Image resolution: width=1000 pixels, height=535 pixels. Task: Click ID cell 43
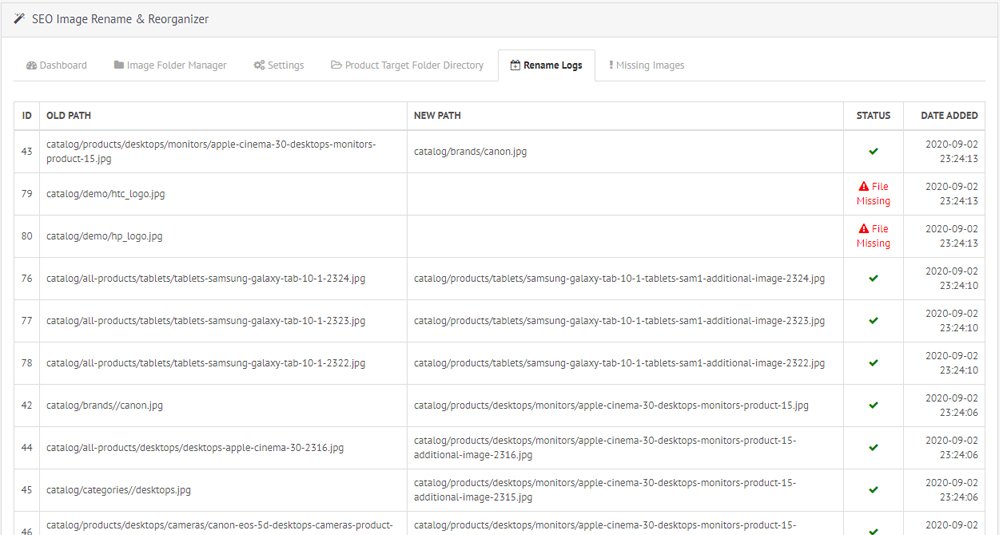coord(27,152)
